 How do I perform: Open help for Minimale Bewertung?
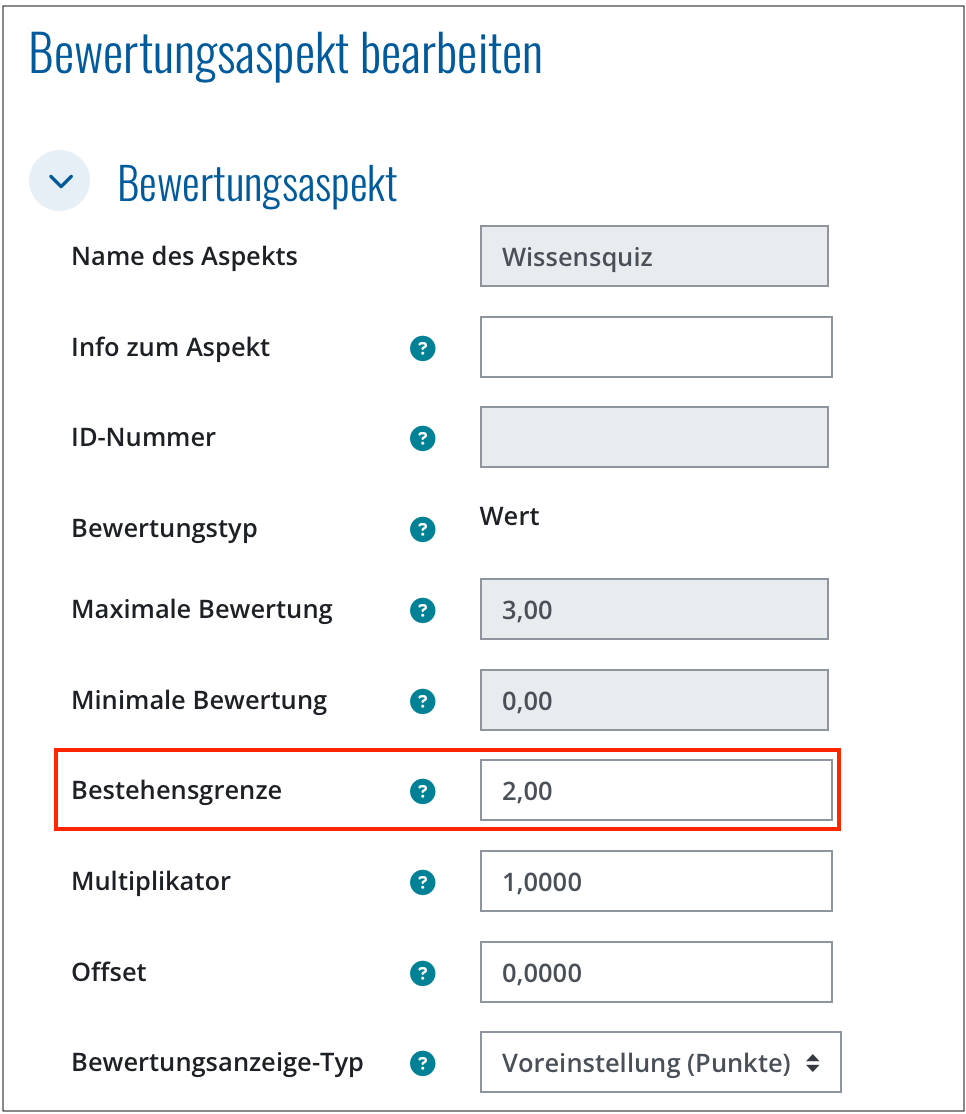click(422, 701)
